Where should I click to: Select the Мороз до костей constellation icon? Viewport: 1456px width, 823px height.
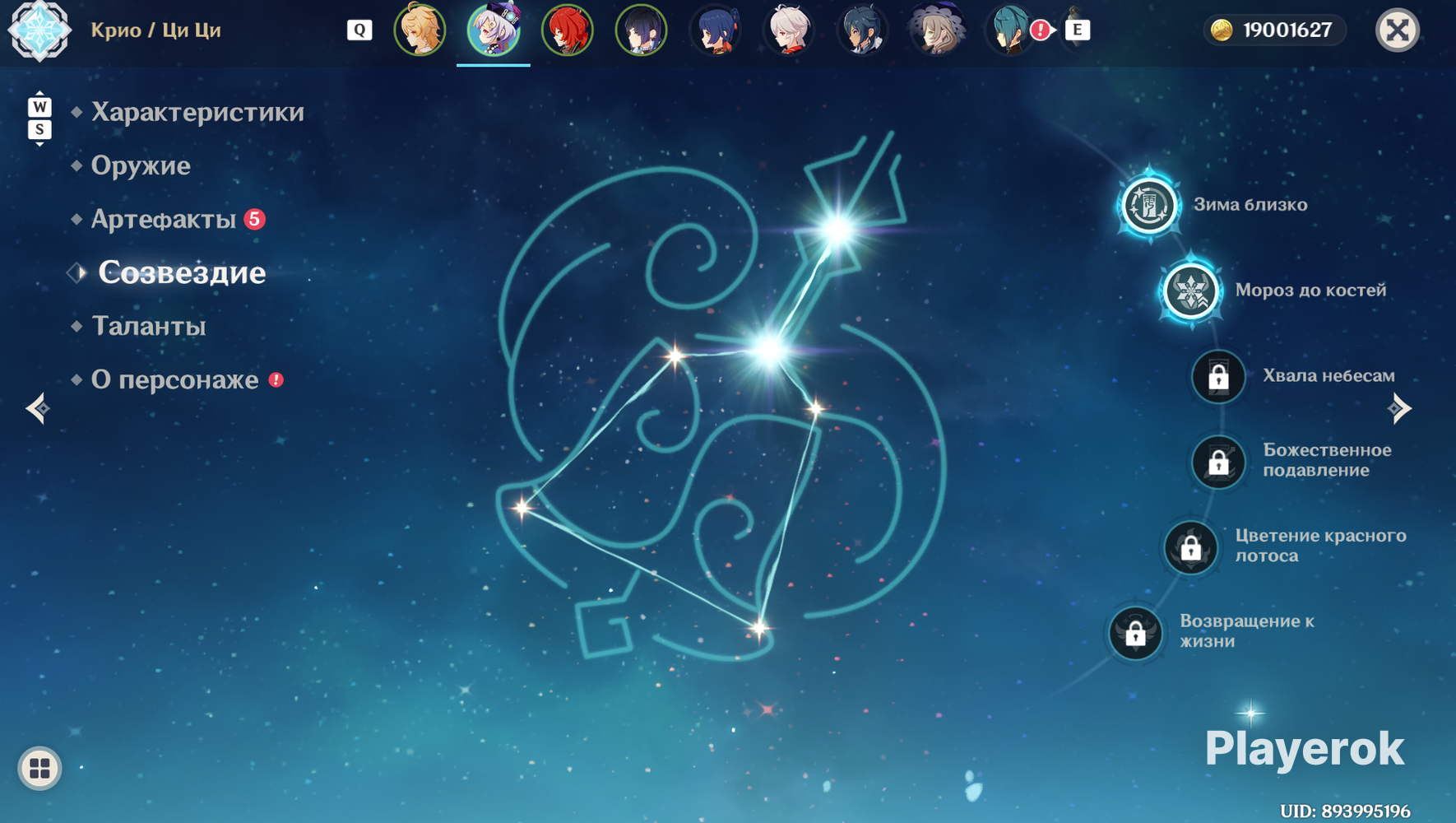coord(1190,291)
